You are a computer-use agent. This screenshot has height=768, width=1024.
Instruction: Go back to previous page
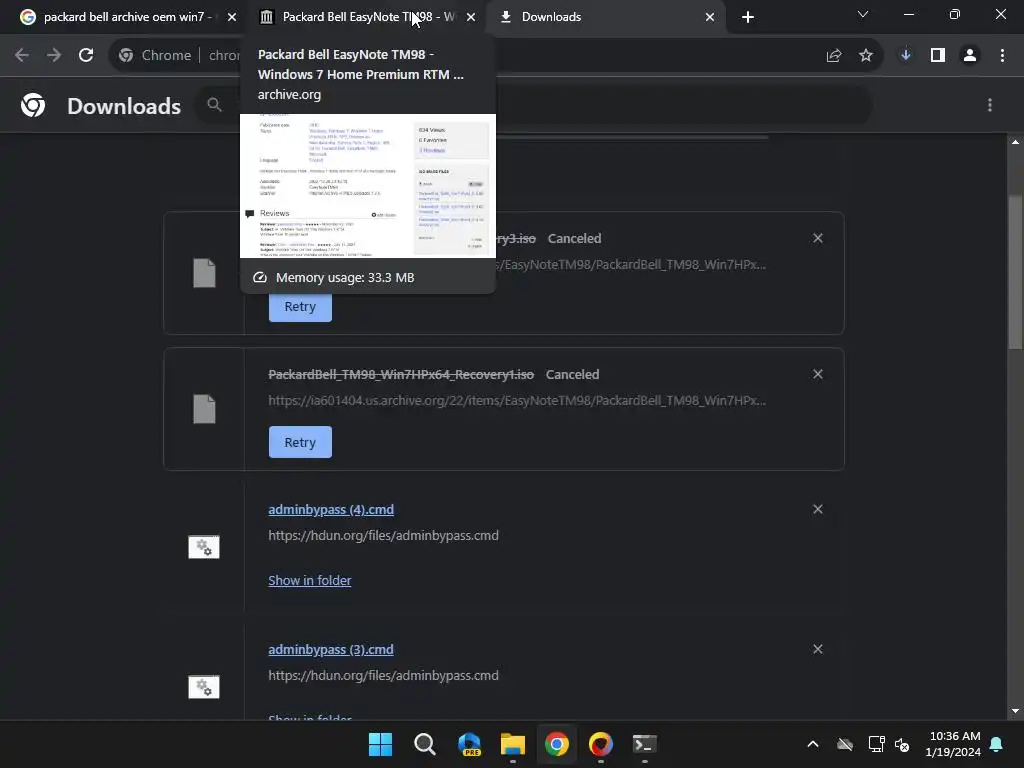point(22,56)
